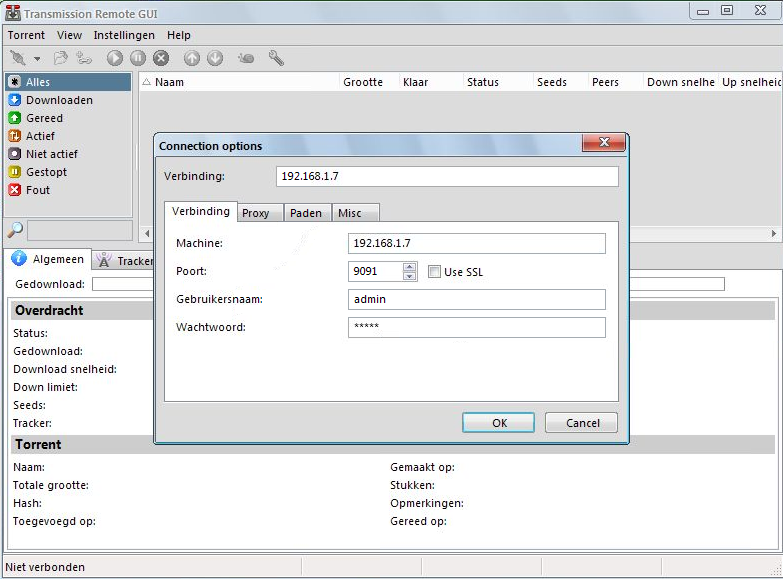This screenshot has width=783, height=579.
Task: Open the Help menu
Action: [x=179, y=35]
